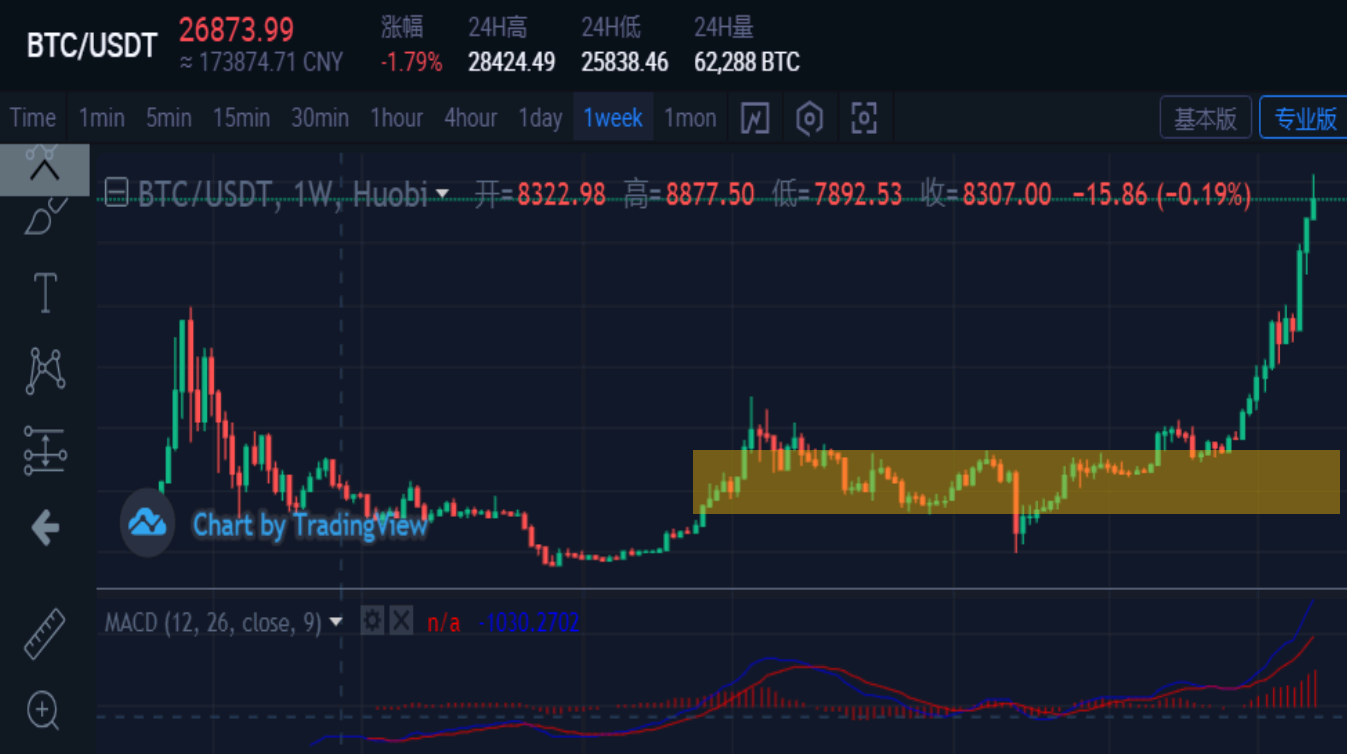This screenshot has width=1347, height=754.
Task: Click the 24H high value 28424.49
Action: [x=511, y=62]
